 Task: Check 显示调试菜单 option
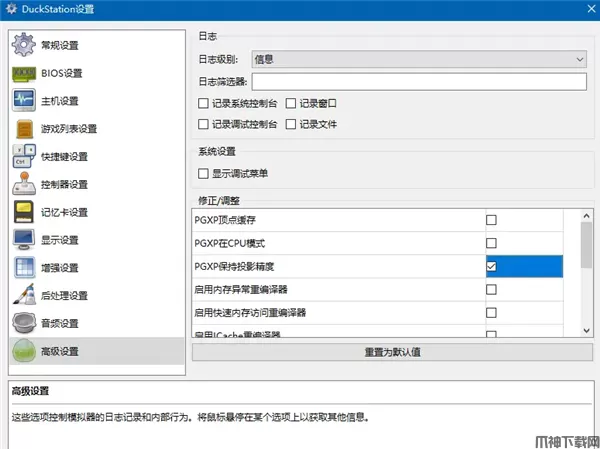[203, 174]
